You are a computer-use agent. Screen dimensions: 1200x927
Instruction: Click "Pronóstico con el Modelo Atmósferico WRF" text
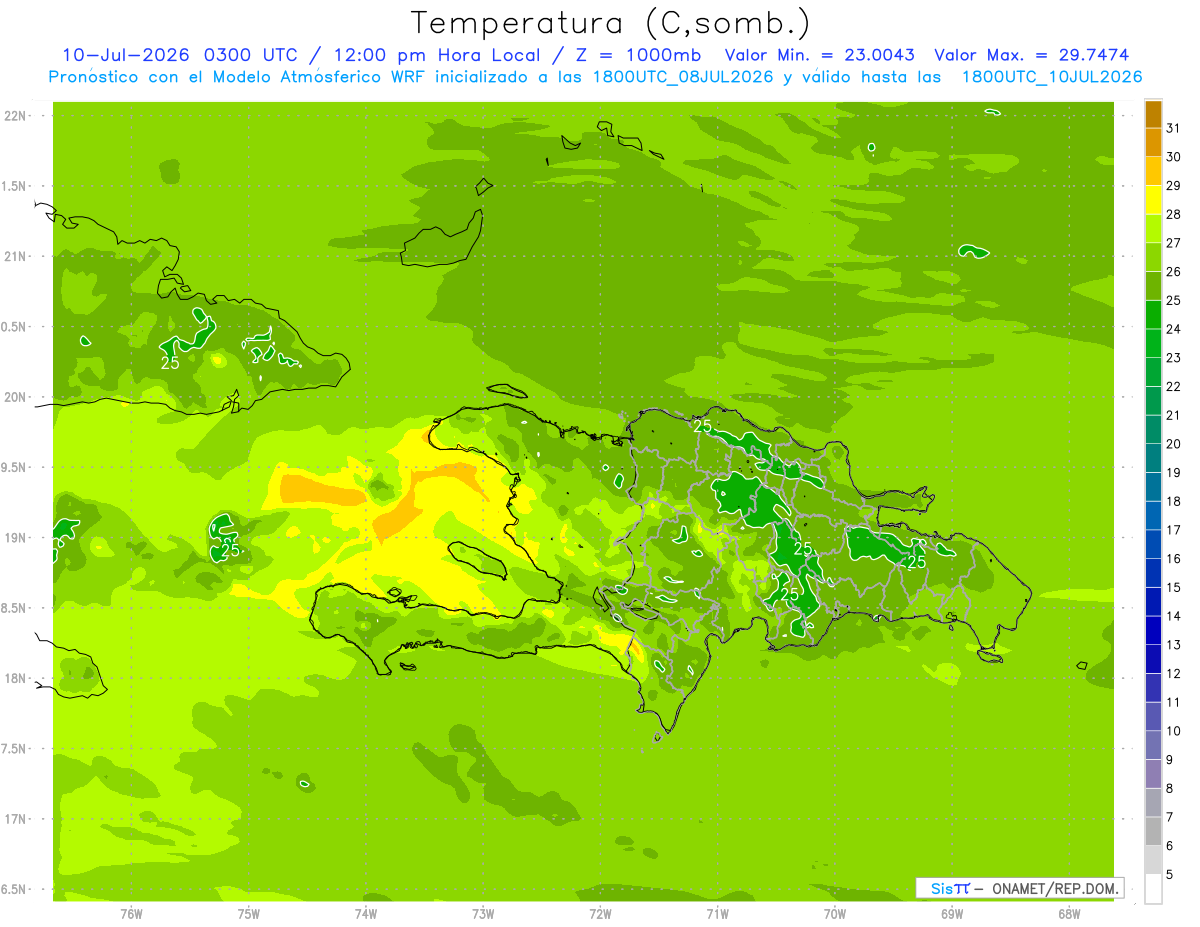coord(236,77)
